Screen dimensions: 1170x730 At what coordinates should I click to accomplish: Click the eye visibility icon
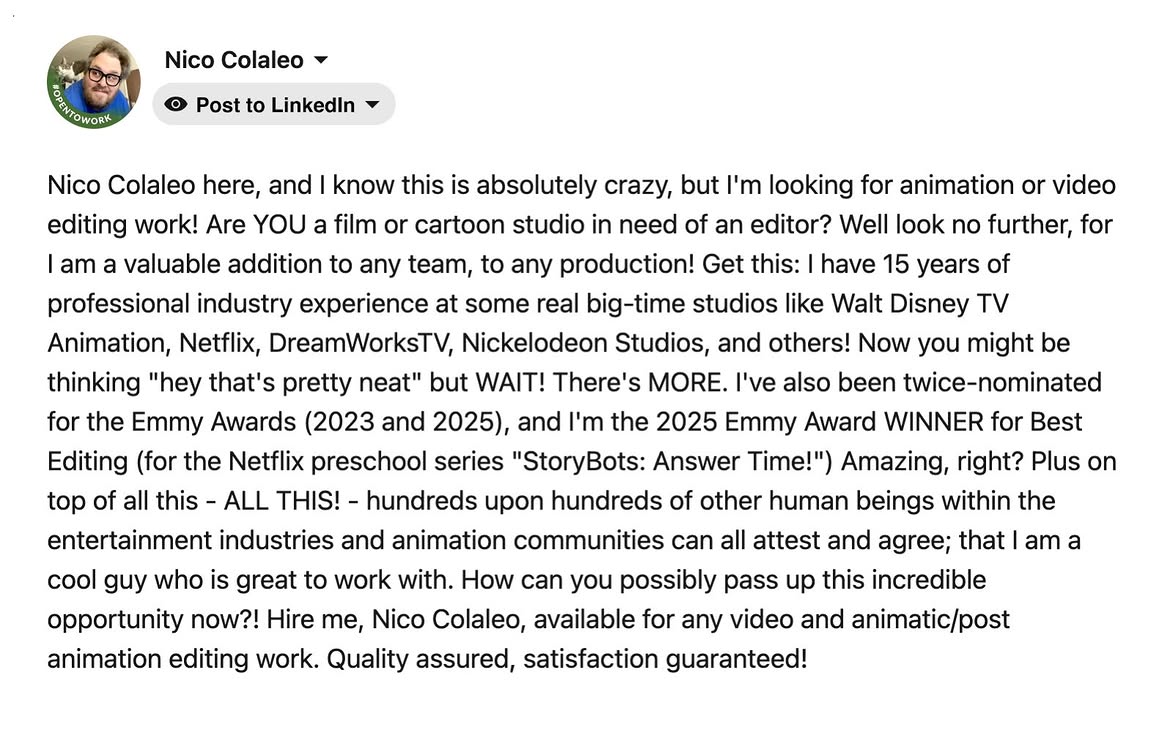point(175,104)
